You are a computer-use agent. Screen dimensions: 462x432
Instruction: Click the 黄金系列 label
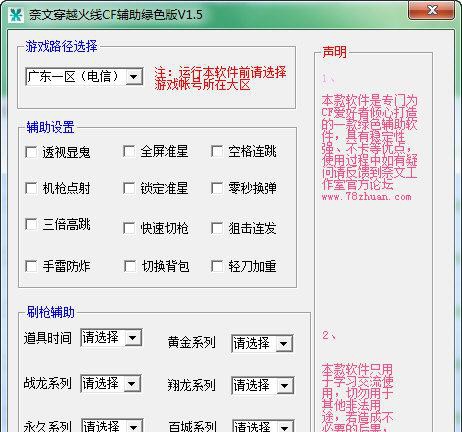[x=192, y=343]
